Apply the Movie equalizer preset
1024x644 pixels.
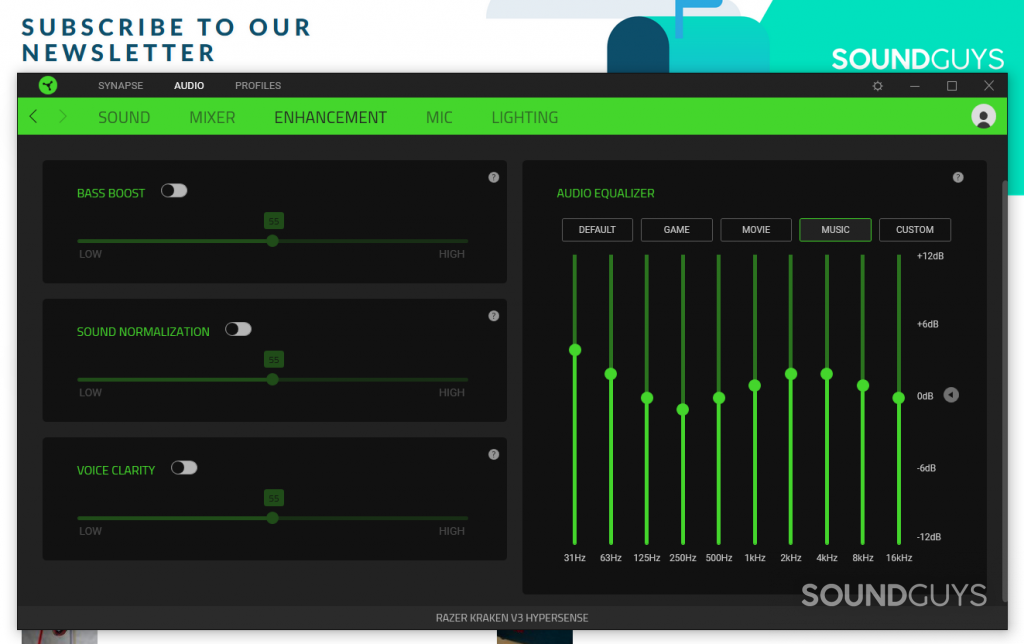point(756,229)
